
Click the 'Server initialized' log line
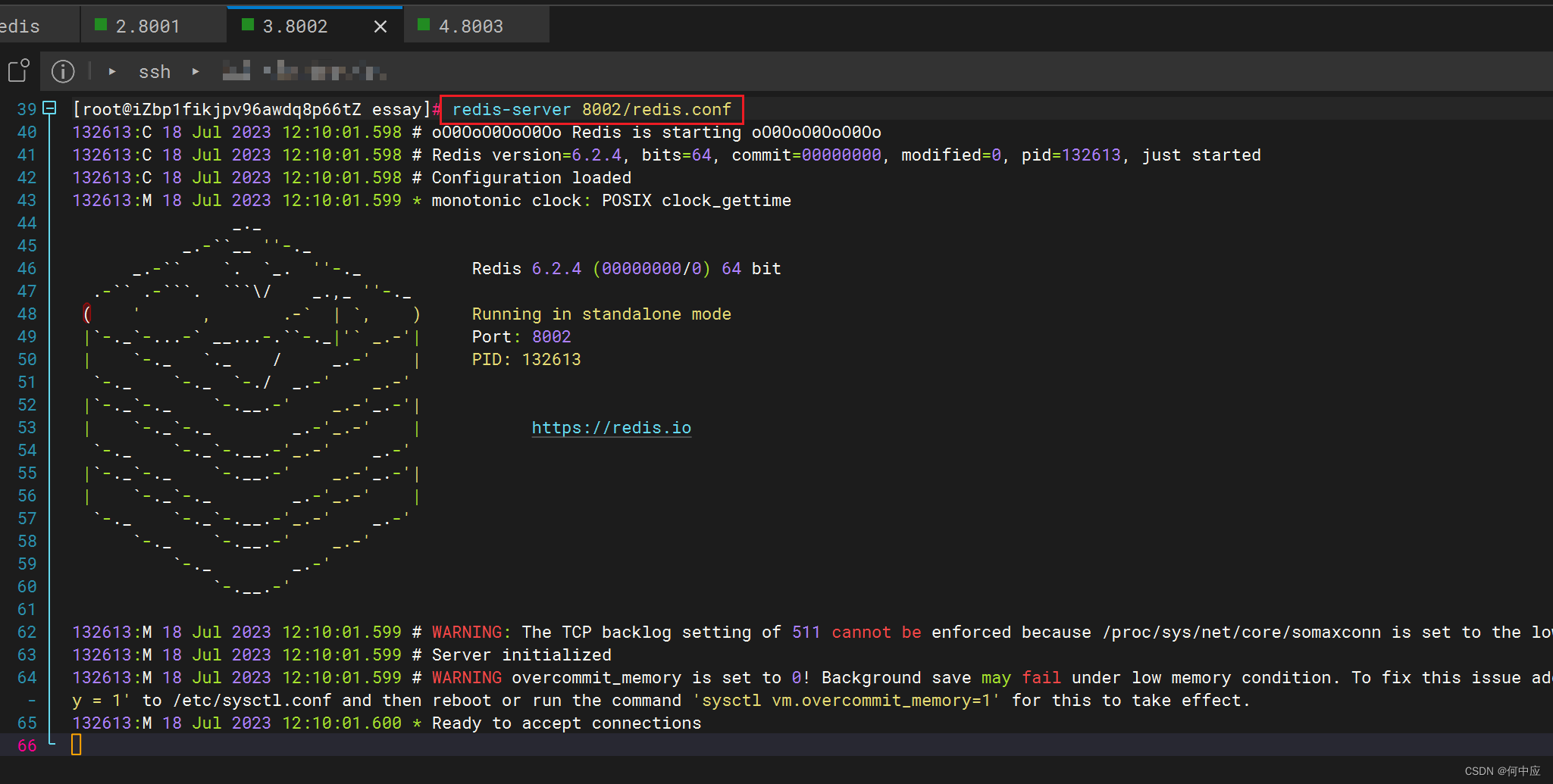point(342,655)
